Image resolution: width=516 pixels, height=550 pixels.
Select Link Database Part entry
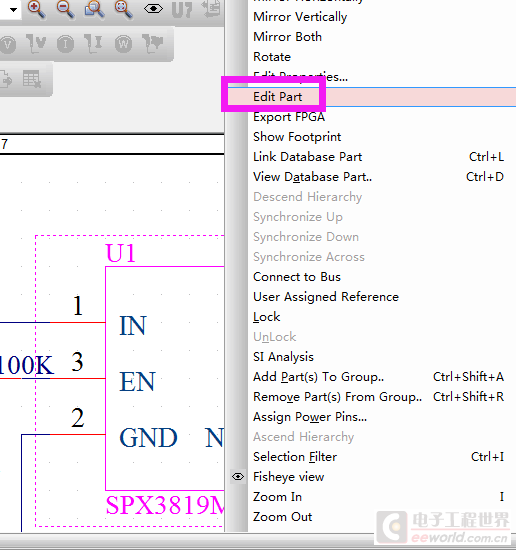click(307, 157)
